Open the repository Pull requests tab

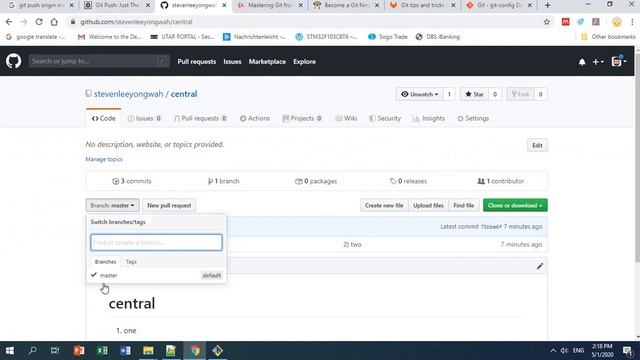click(200, 118)
